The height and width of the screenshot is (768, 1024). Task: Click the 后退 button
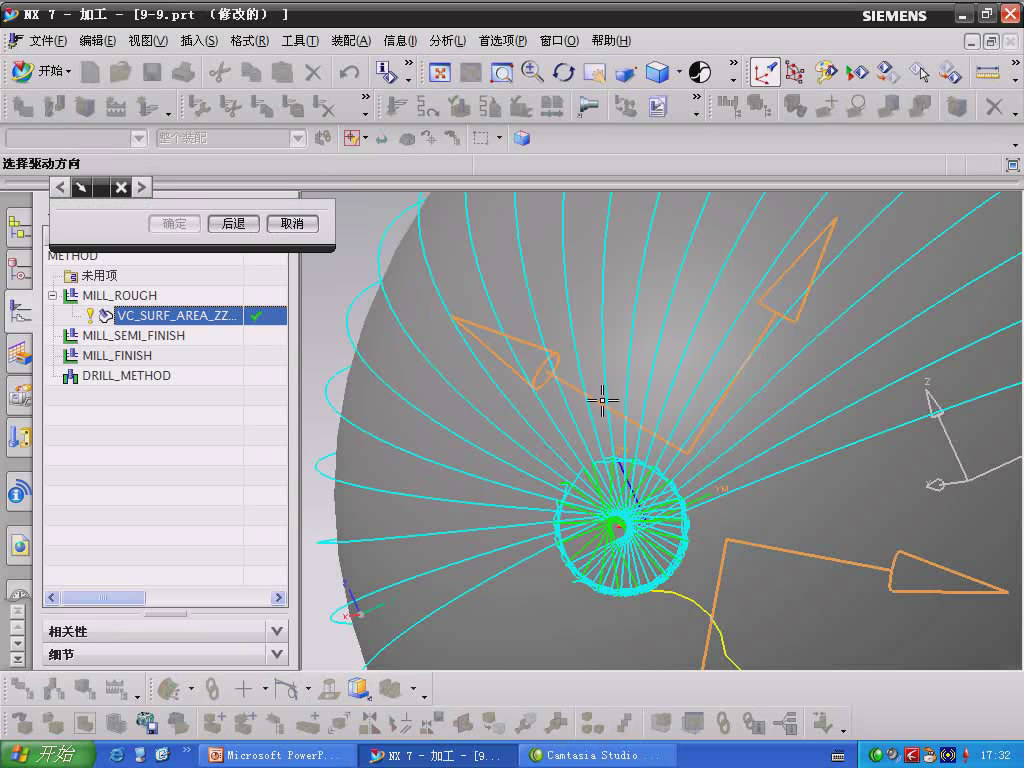point(233,224)
